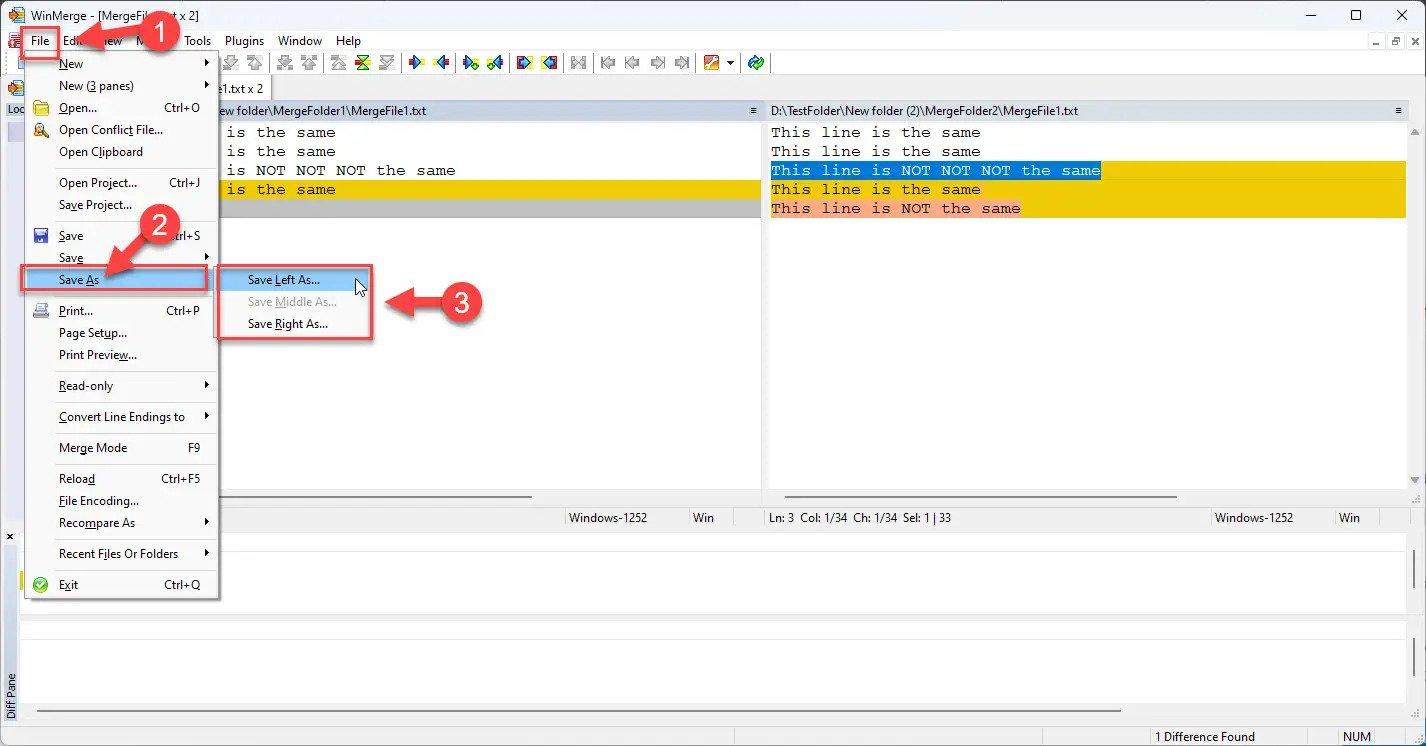Go to Last Difference toolbar icon
The height and width of the screenshot is (746, 1426).
387,63
